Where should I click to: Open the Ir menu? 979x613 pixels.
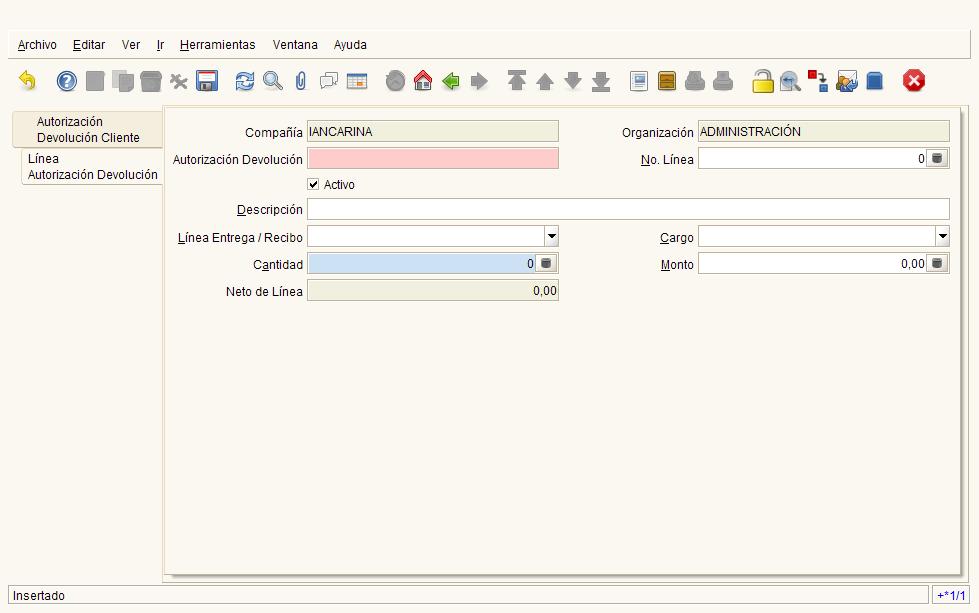160,45
